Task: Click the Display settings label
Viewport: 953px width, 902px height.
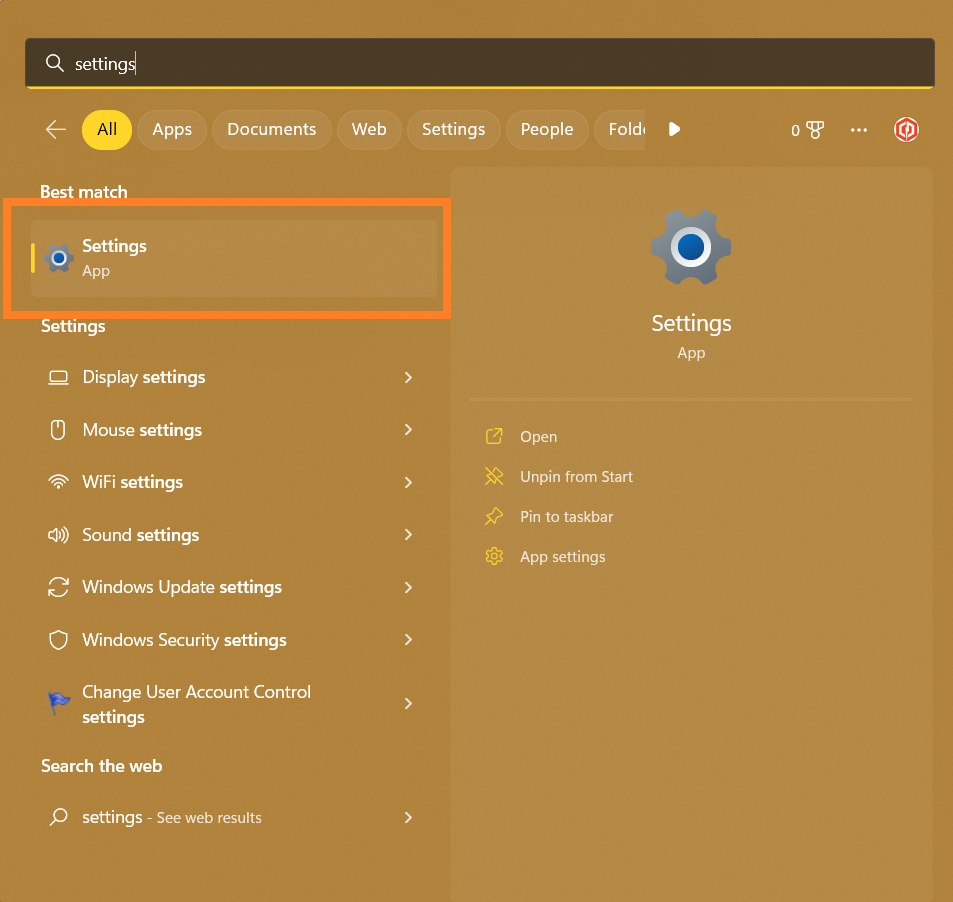Action: click(x=144, y=377)
